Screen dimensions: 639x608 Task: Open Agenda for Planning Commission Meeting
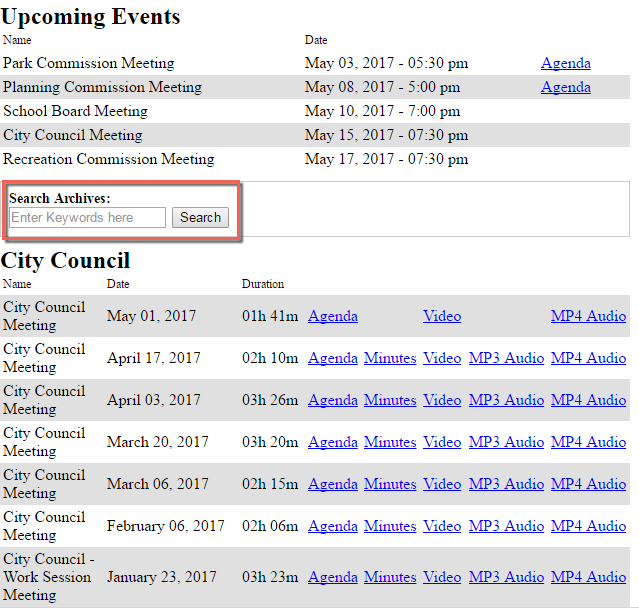click(566, 87)
